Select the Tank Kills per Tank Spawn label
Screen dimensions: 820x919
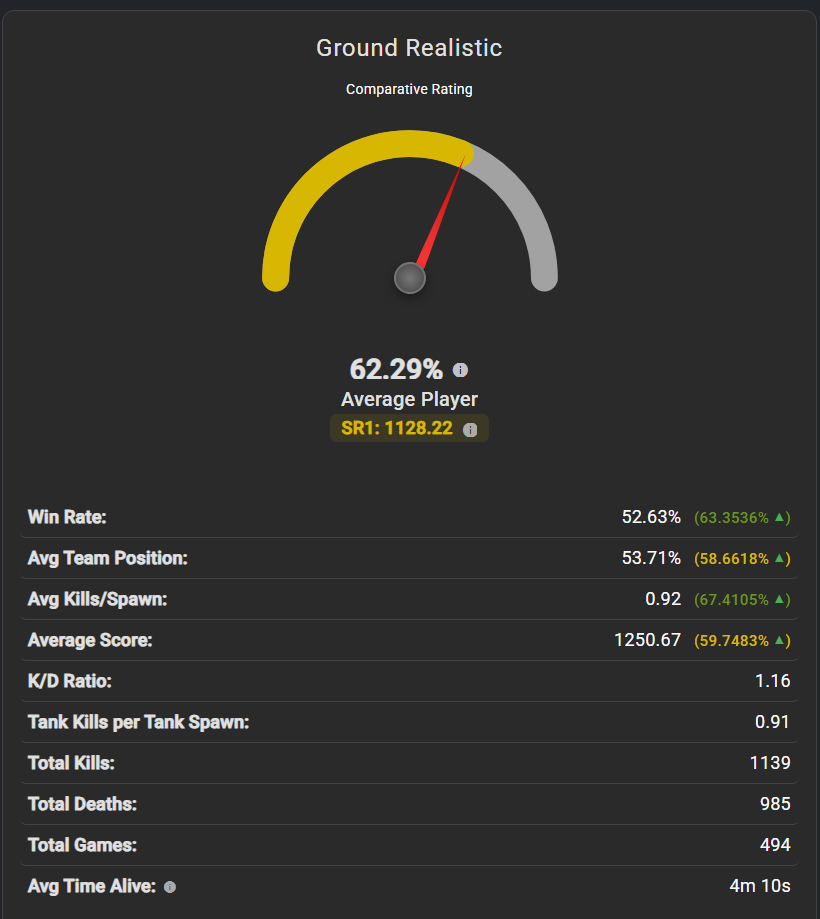point(138,722)
